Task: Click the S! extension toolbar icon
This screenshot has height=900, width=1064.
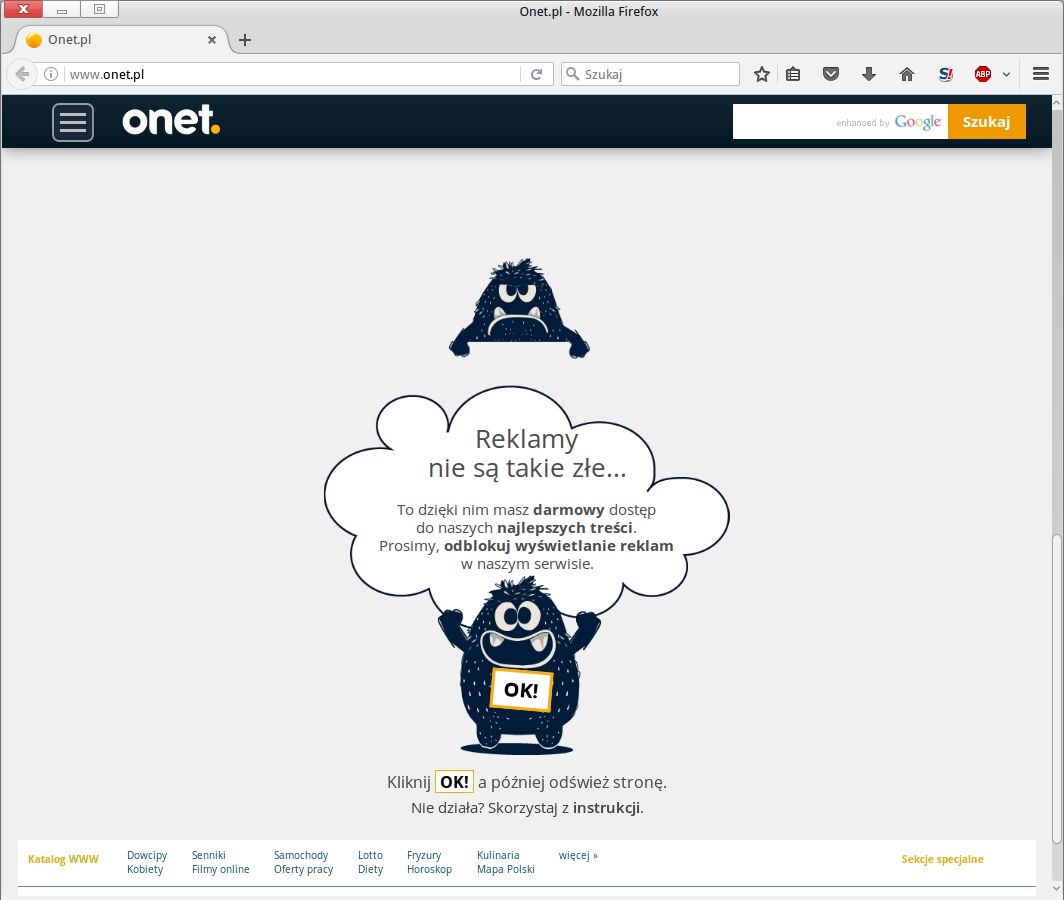Action: pyautogui.click(x=945, y=74)
